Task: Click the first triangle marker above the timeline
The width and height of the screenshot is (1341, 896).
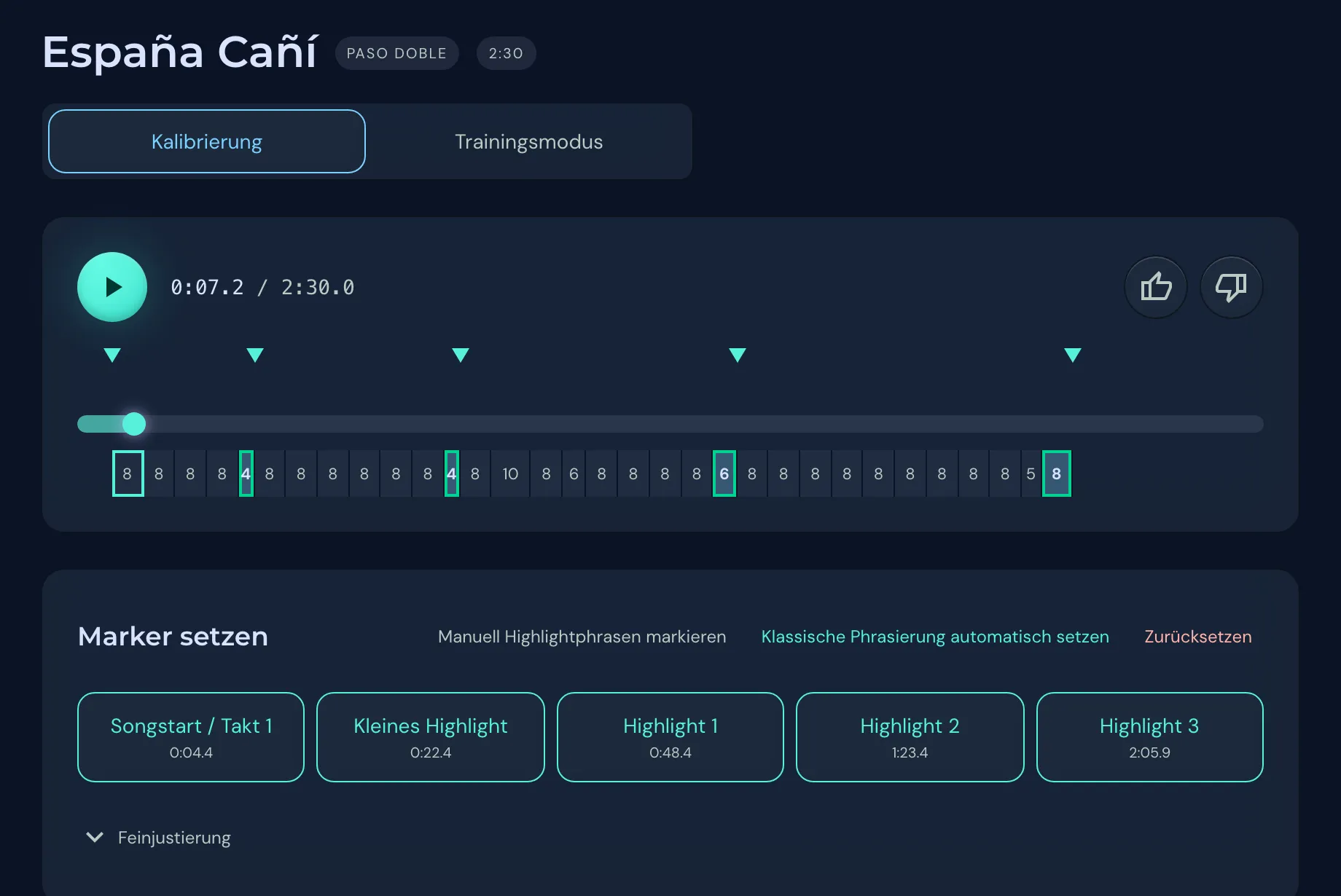Action: tap(112, 355)
